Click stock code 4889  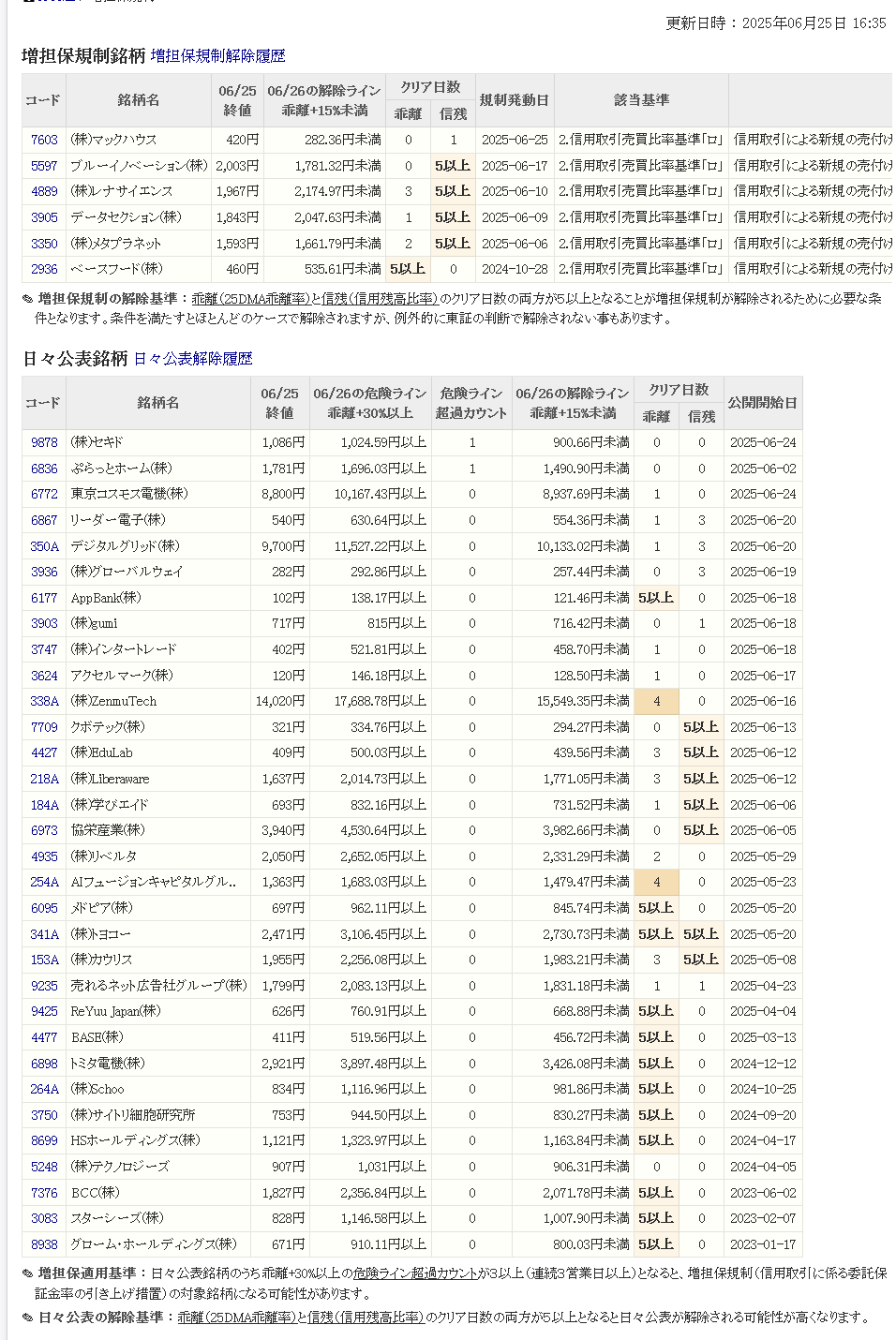(x=44, y=191)
